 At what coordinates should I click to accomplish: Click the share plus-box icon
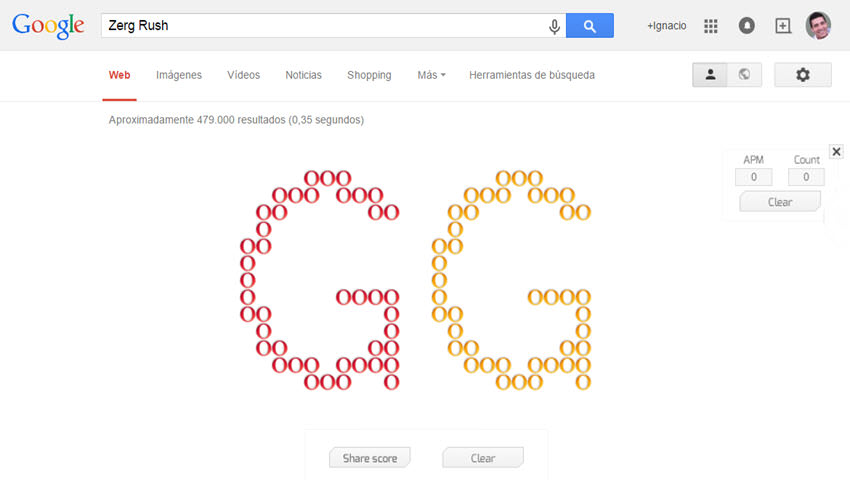pos(783,25)
